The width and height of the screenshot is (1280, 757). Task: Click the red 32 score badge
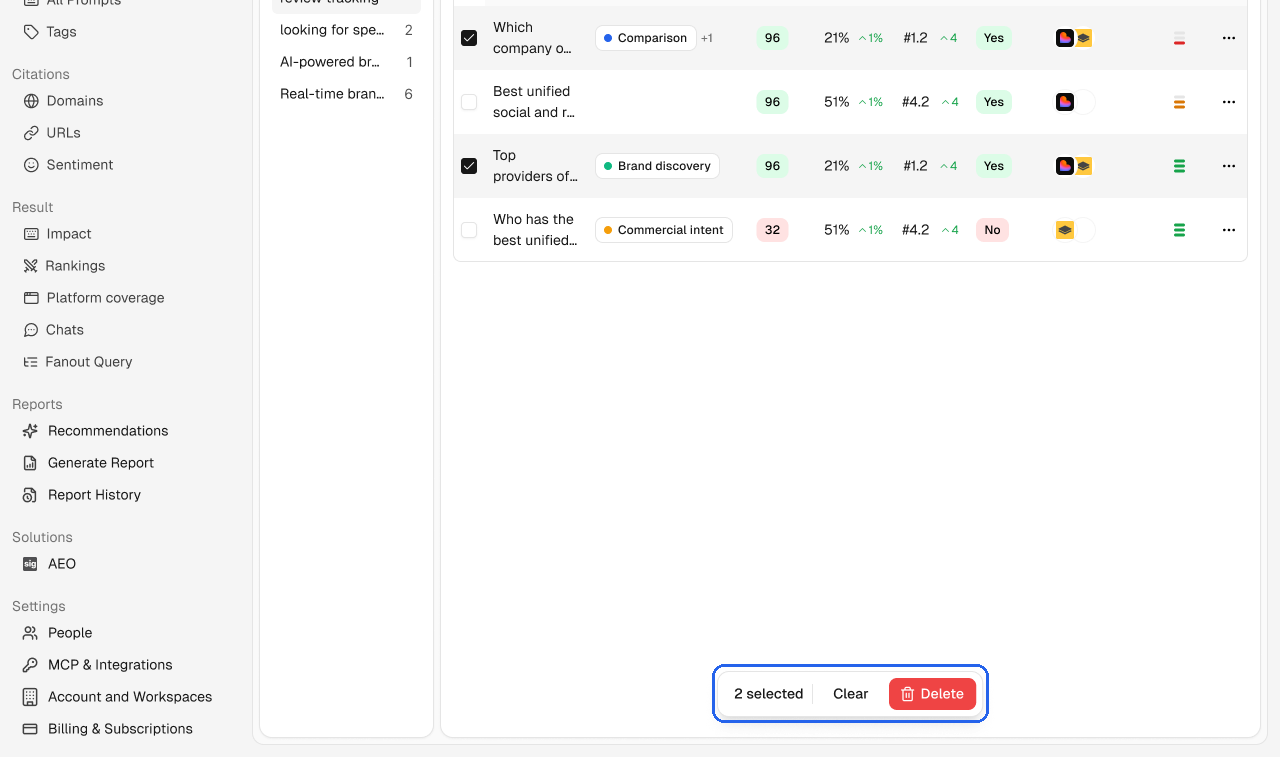click(x=772, y=230)
